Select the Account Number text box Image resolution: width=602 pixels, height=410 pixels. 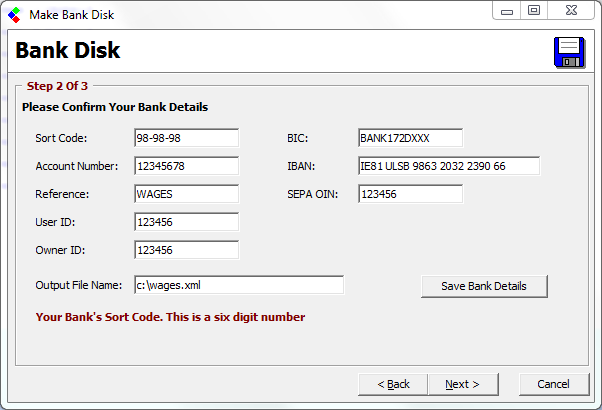(x=186, y=166)
